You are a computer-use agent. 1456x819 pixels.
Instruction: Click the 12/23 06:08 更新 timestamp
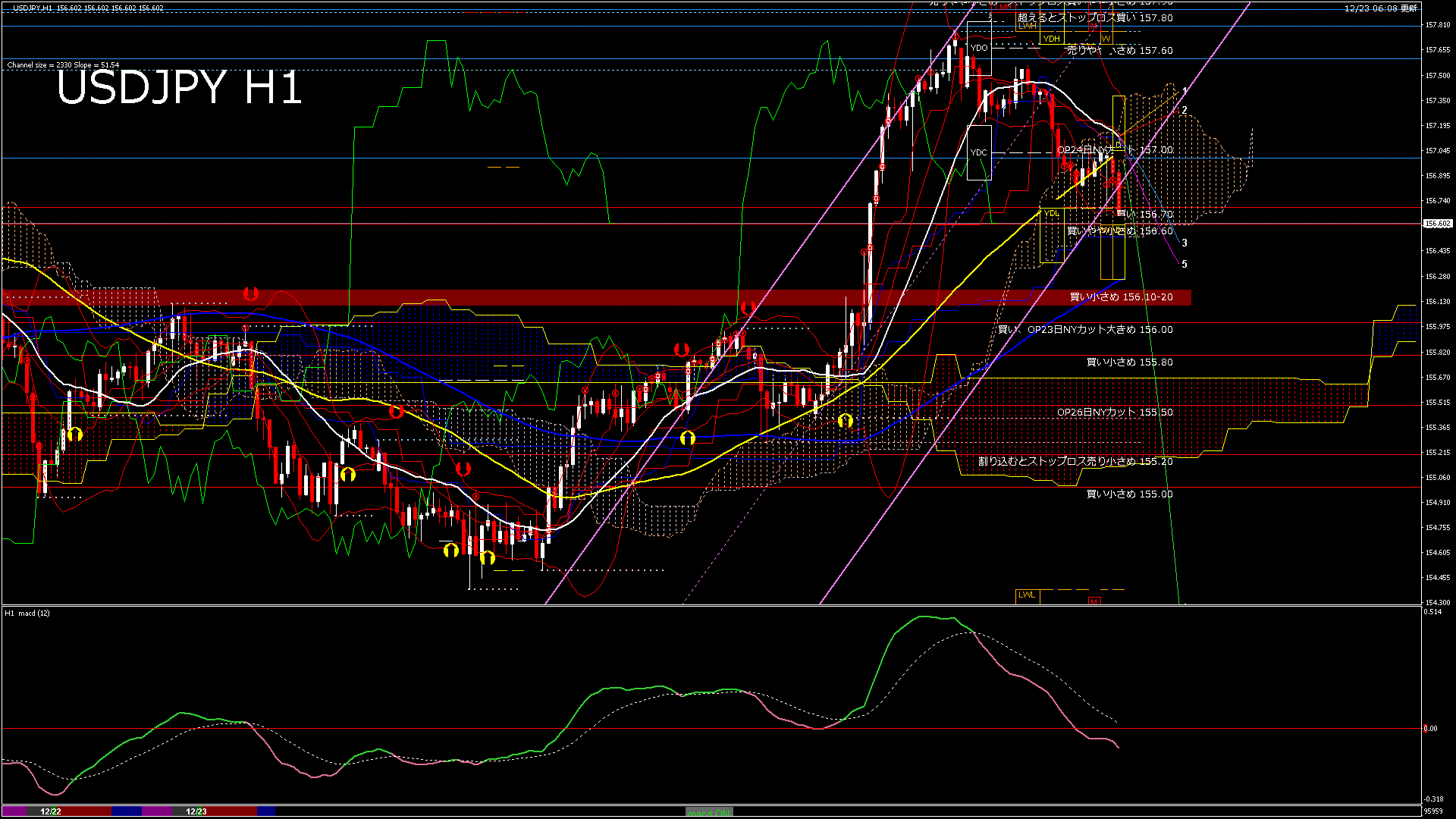[x=1380, y=8]
